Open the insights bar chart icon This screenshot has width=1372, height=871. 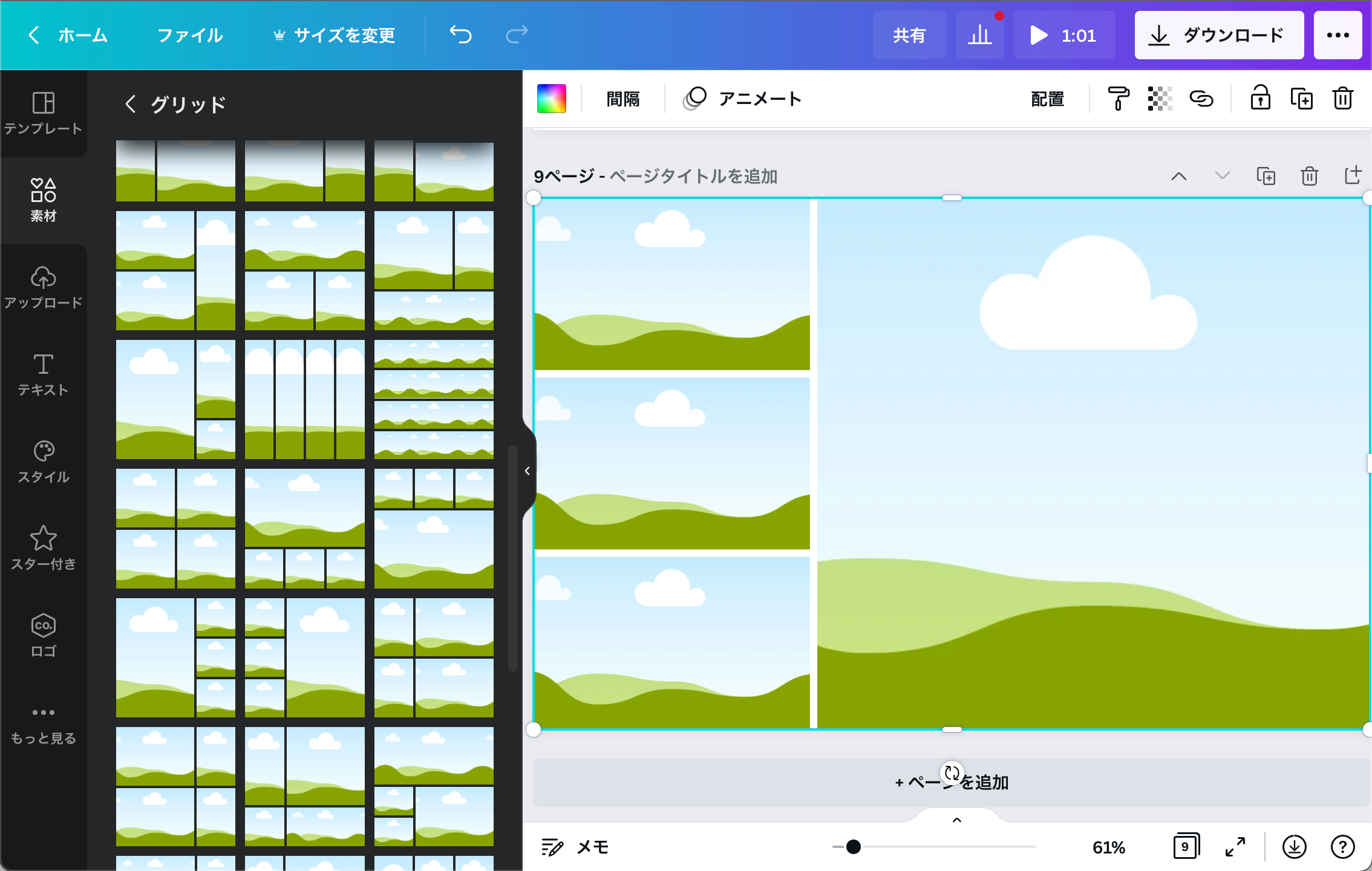[979, 35]
